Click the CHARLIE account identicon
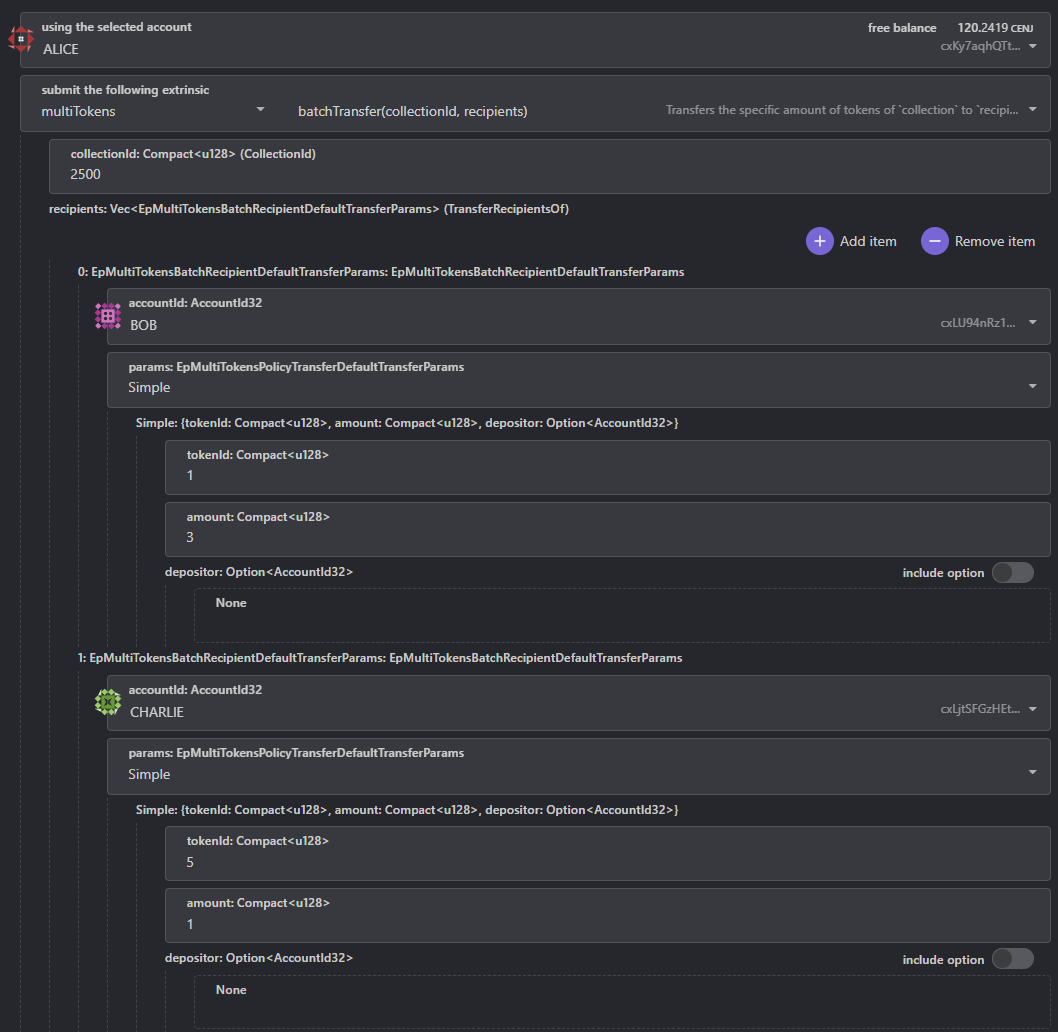The width and height of the screenshot is (1058, 1032). tap(108, 702)
